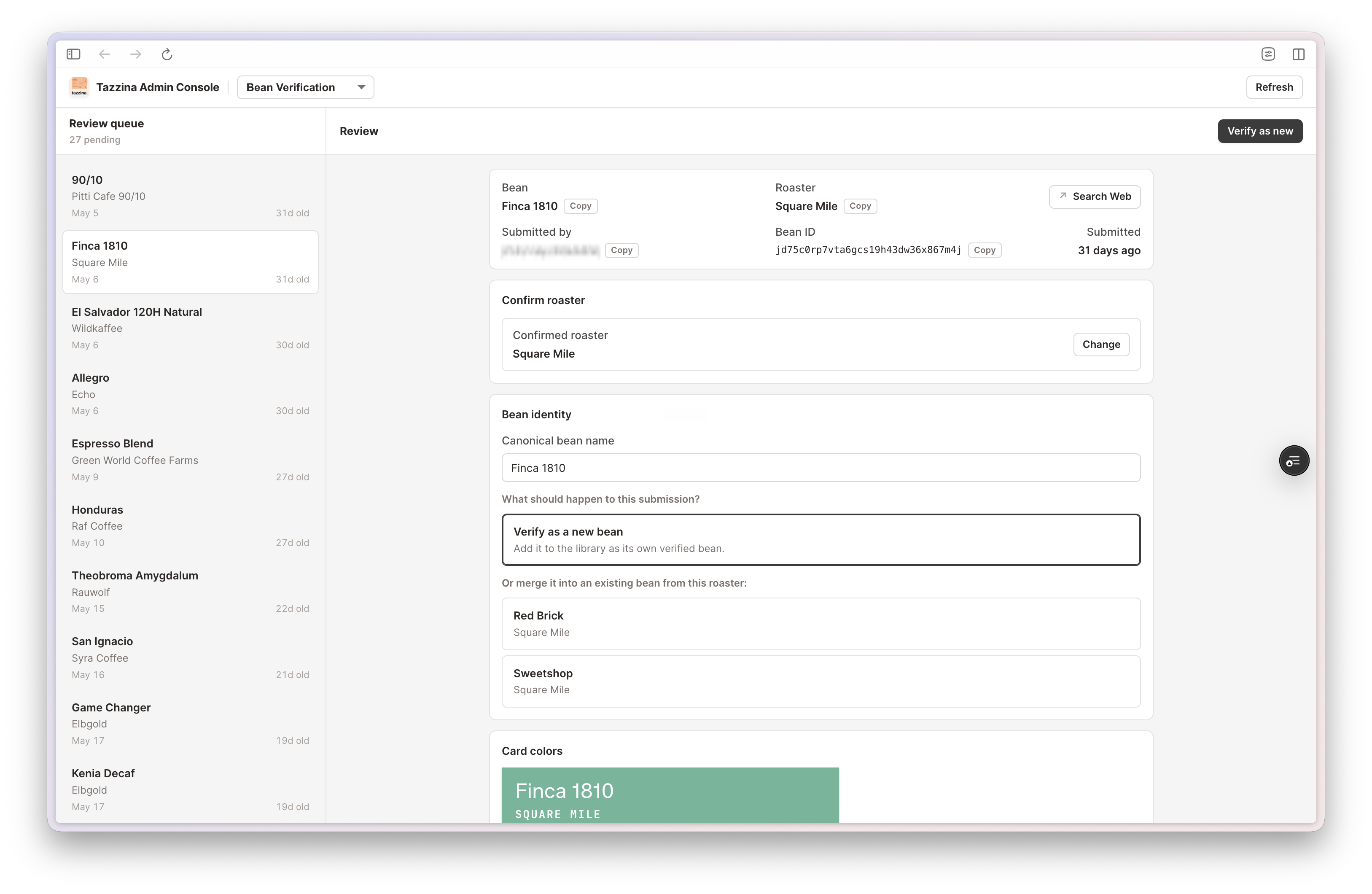
Task: Open the Honduras Raf Coffee queue item
Action: tap(190, 526)
